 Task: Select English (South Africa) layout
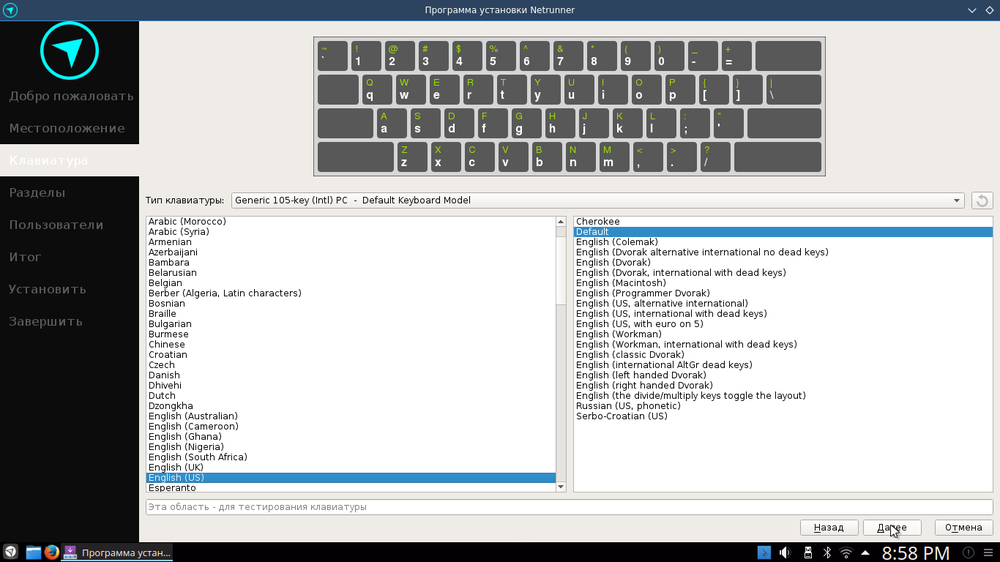point(351,457)
